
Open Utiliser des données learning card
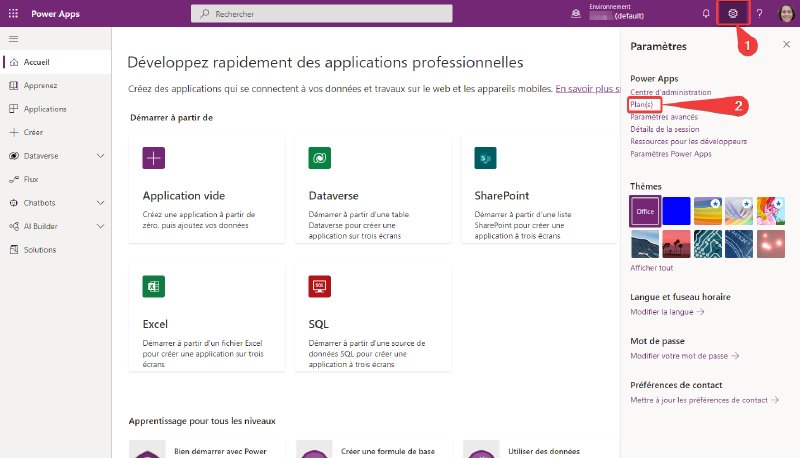[541, 449]
